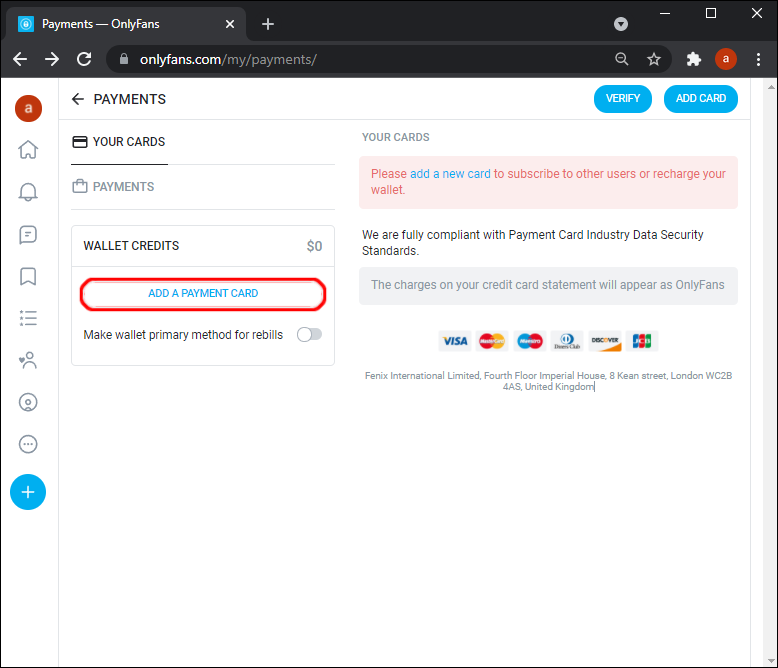Viewport: 778px width, 668px height.
Task: Click the 'Wallet Credits' label
Action: coord(131,246)
